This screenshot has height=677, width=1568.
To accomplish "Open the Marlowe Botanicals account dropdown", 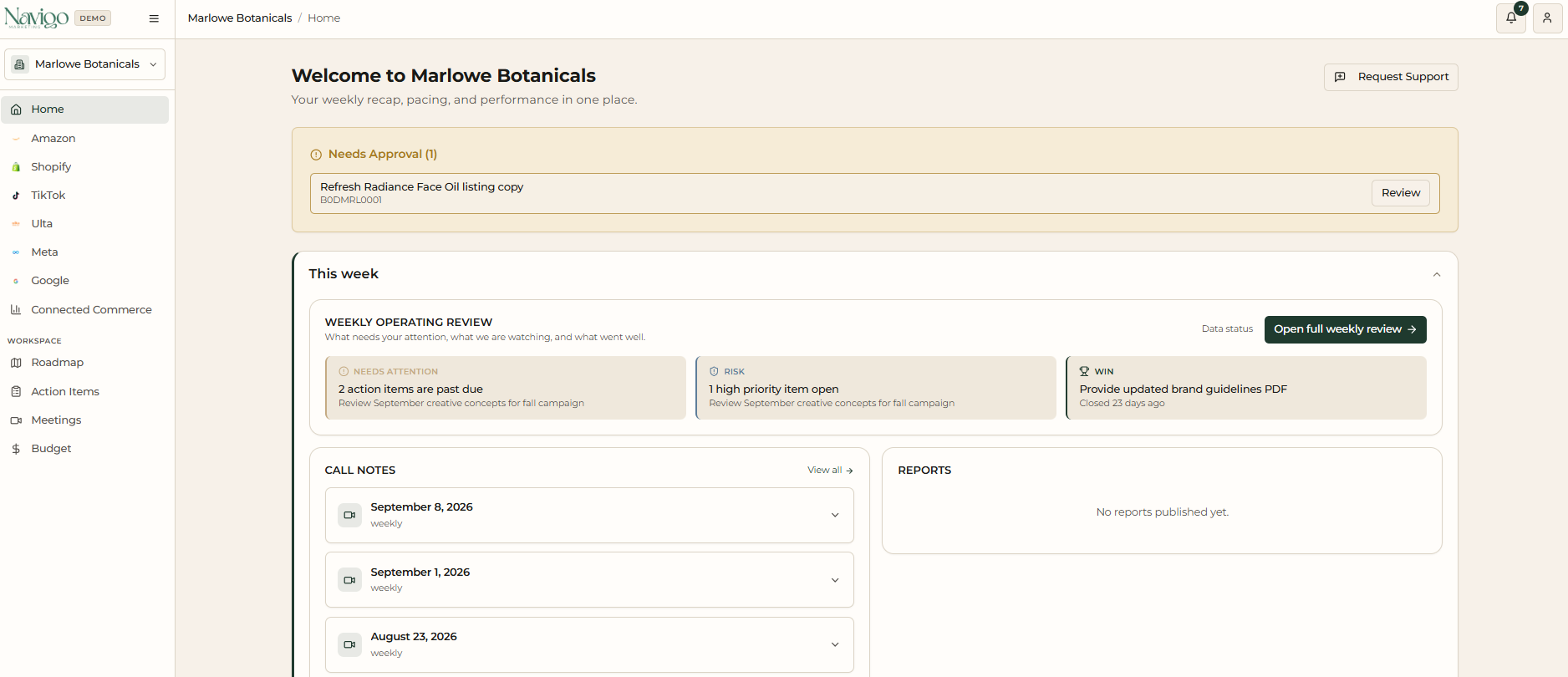I will (85, 64).
